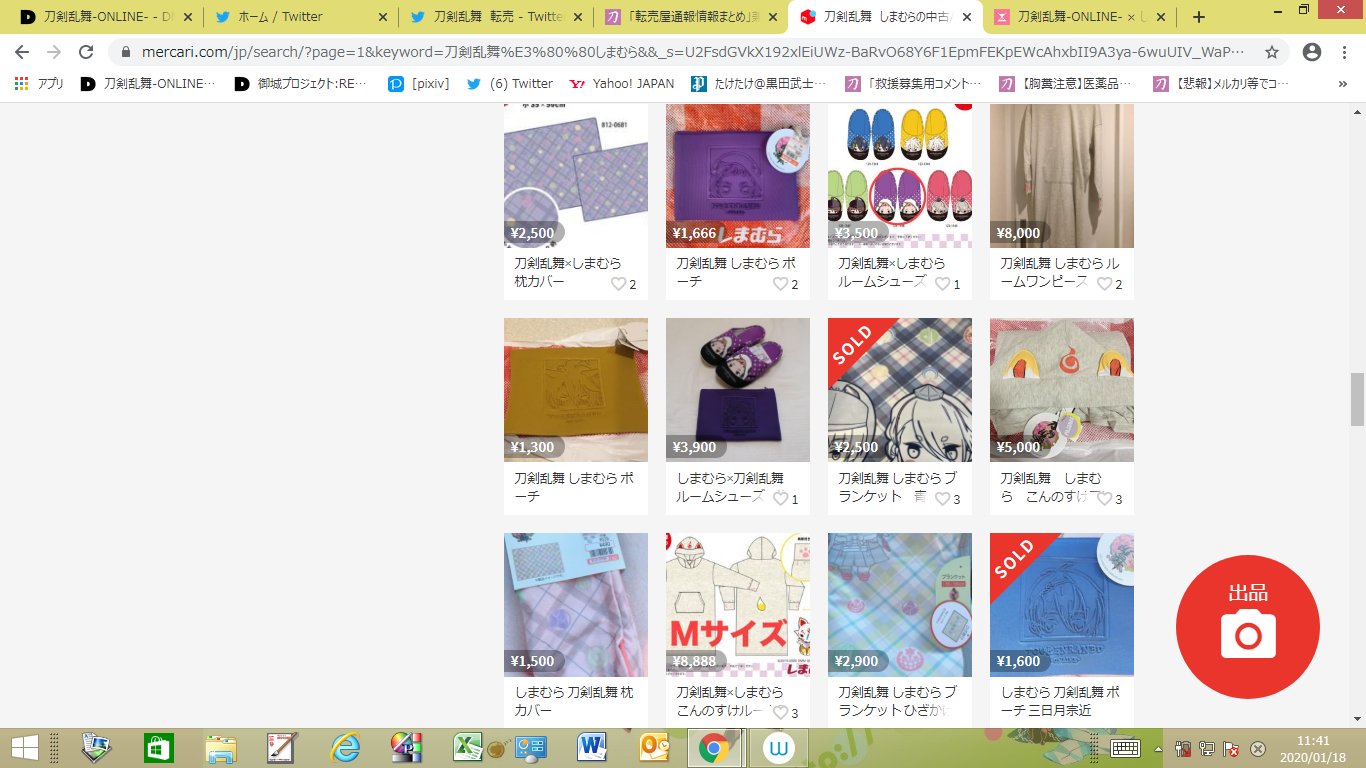Open the ¥8,888 Mサイズ hoodie listing image
This screenshot has height=768, width=1366.
tap(738, 605)
